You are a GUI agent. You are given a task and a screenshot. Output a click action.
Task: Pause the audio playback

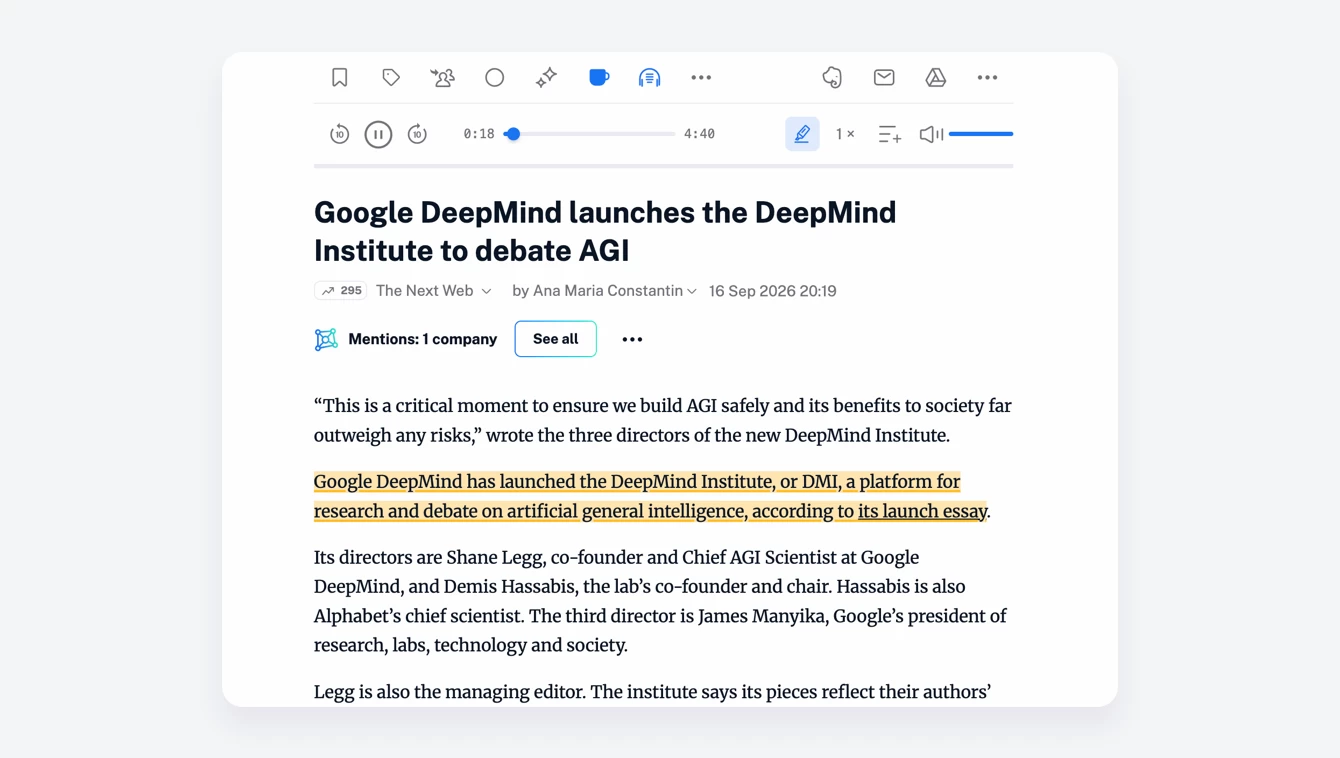click(x=378, y=134)
